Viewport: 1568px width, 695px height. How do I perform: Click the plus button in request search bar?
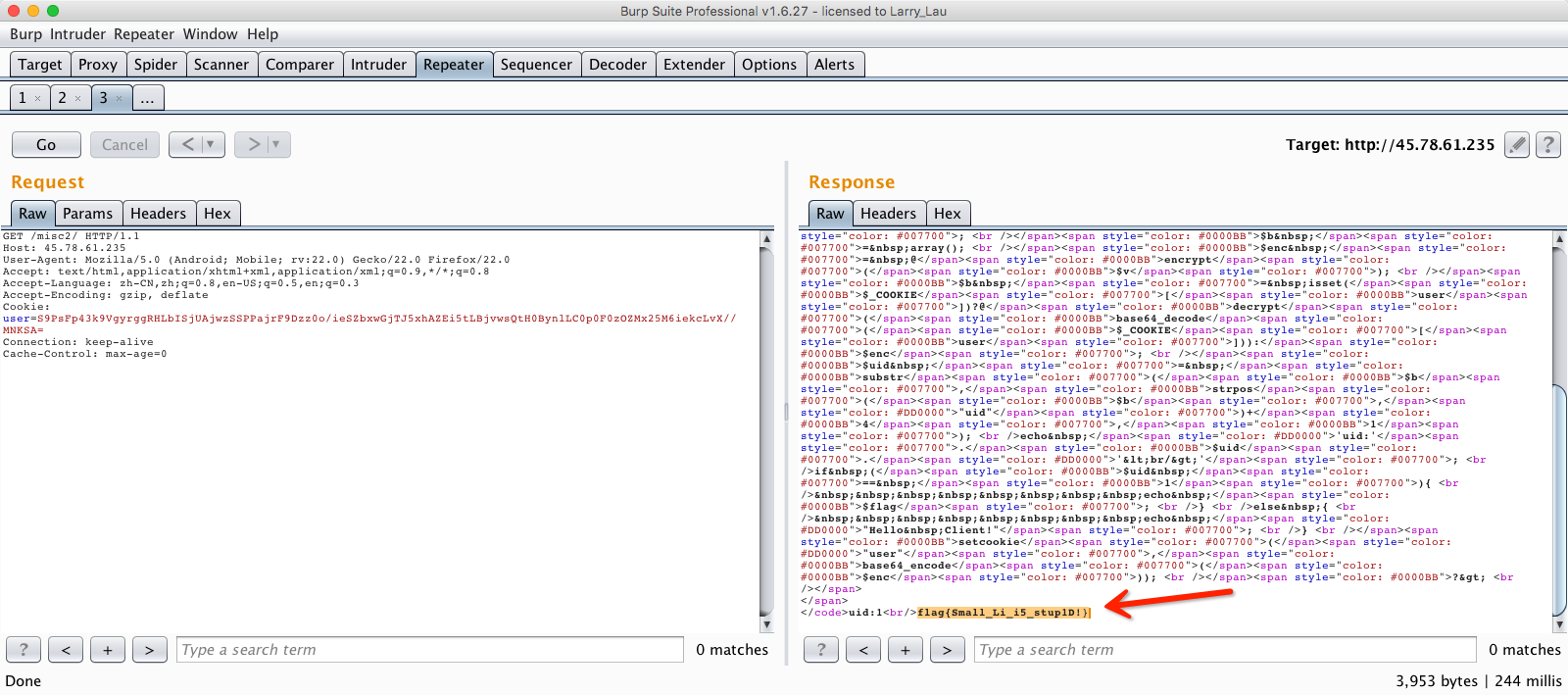point(108,649)
